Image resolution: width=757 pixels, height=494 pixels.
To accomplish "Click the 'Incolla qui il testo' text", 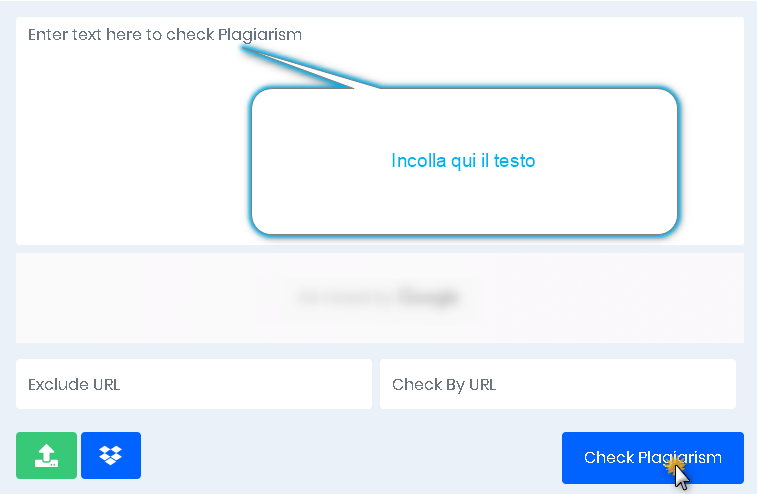I will pyautogui.click(x=464, y=160).
